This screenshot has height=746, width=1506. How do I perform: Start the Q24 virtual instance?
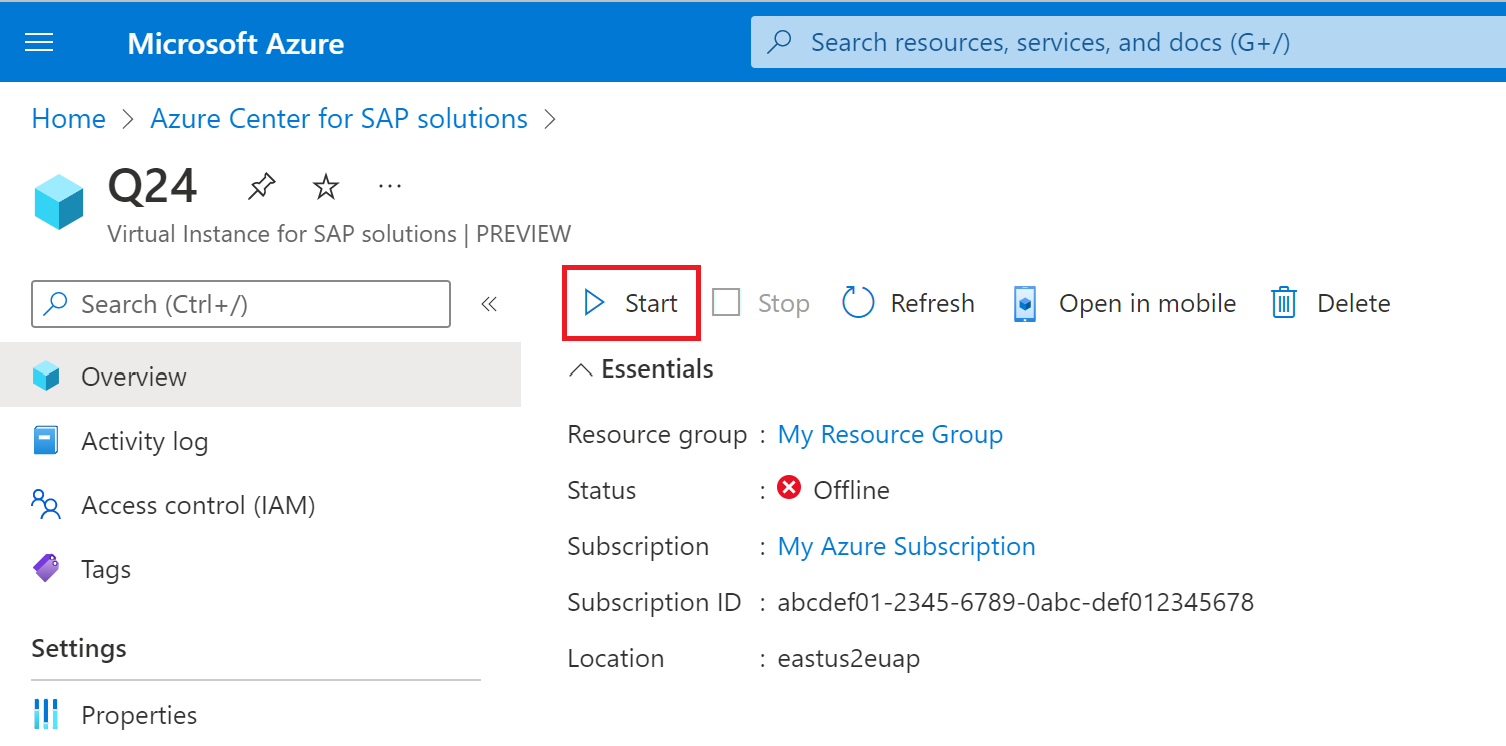(631, 303)
